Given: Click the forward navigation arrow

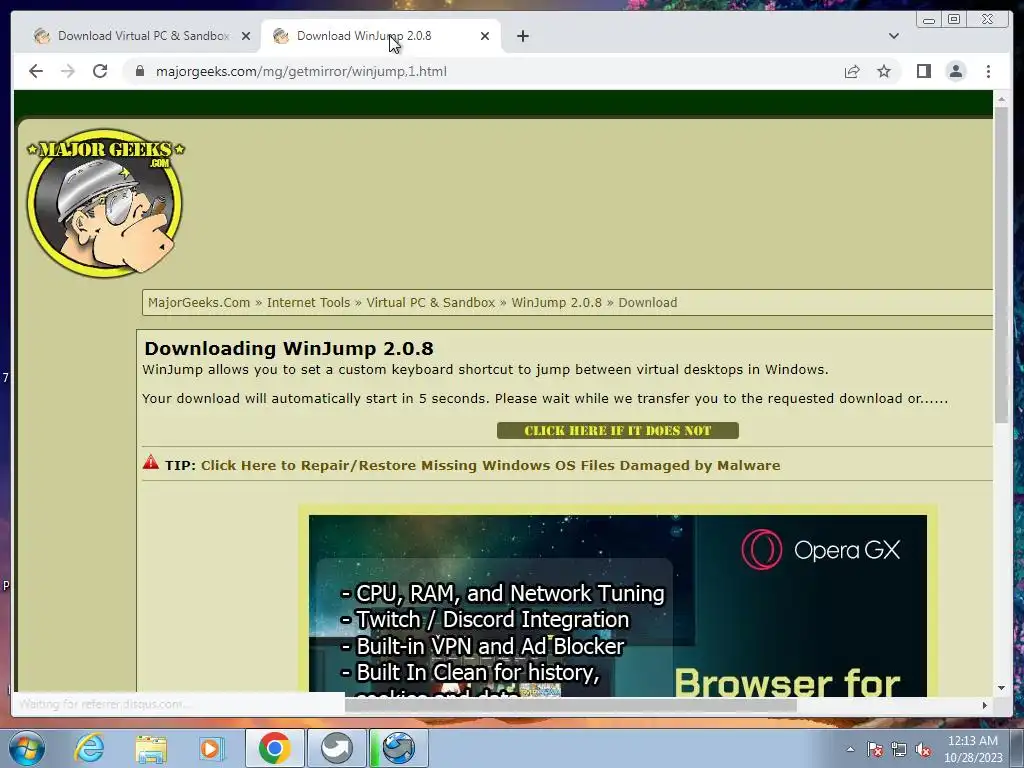Looking at the screenshot, I should pos(68,71).
